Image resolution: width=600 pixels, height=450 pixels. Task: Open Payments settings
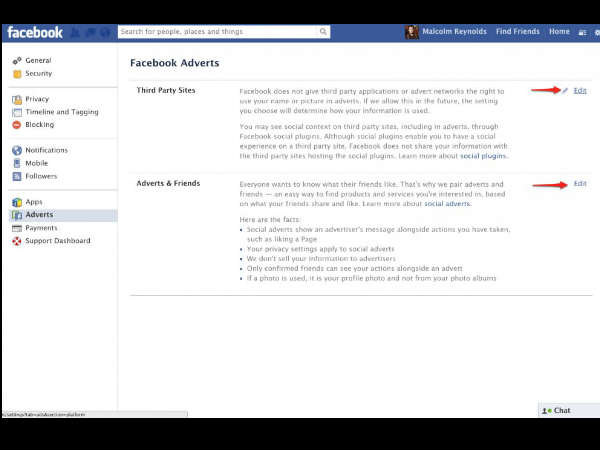pyautogui.click(x=41, y=228)
